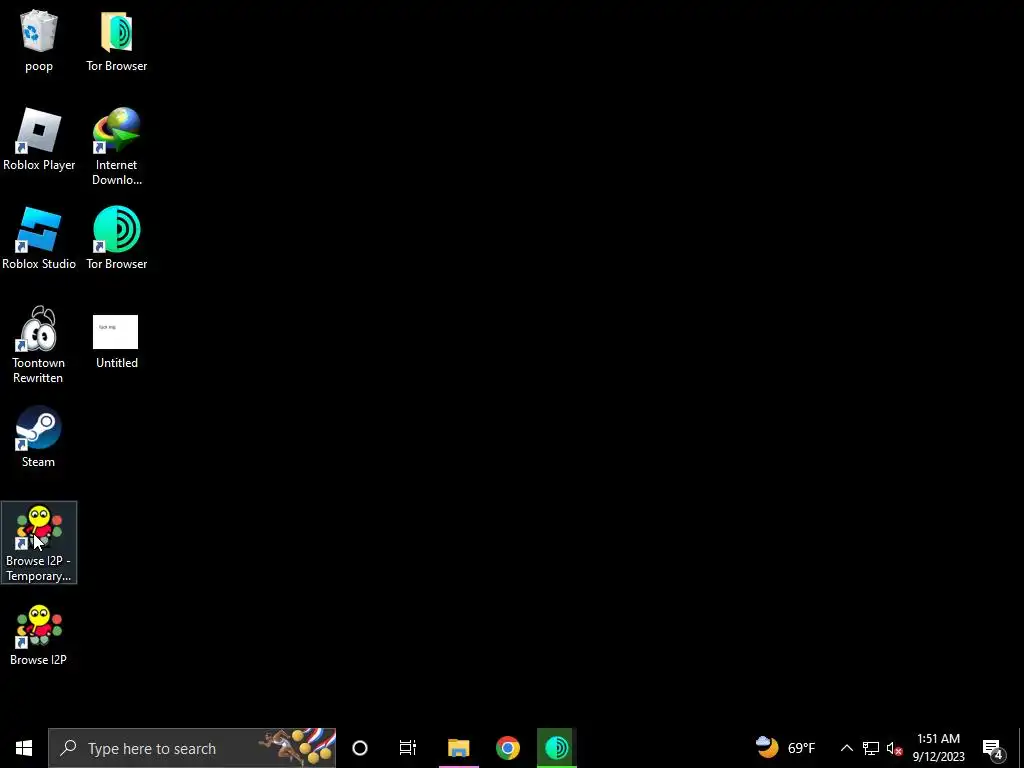Select the Browse I2P - Temporary shortcut
1024x768 pixels.
point(39,543)
